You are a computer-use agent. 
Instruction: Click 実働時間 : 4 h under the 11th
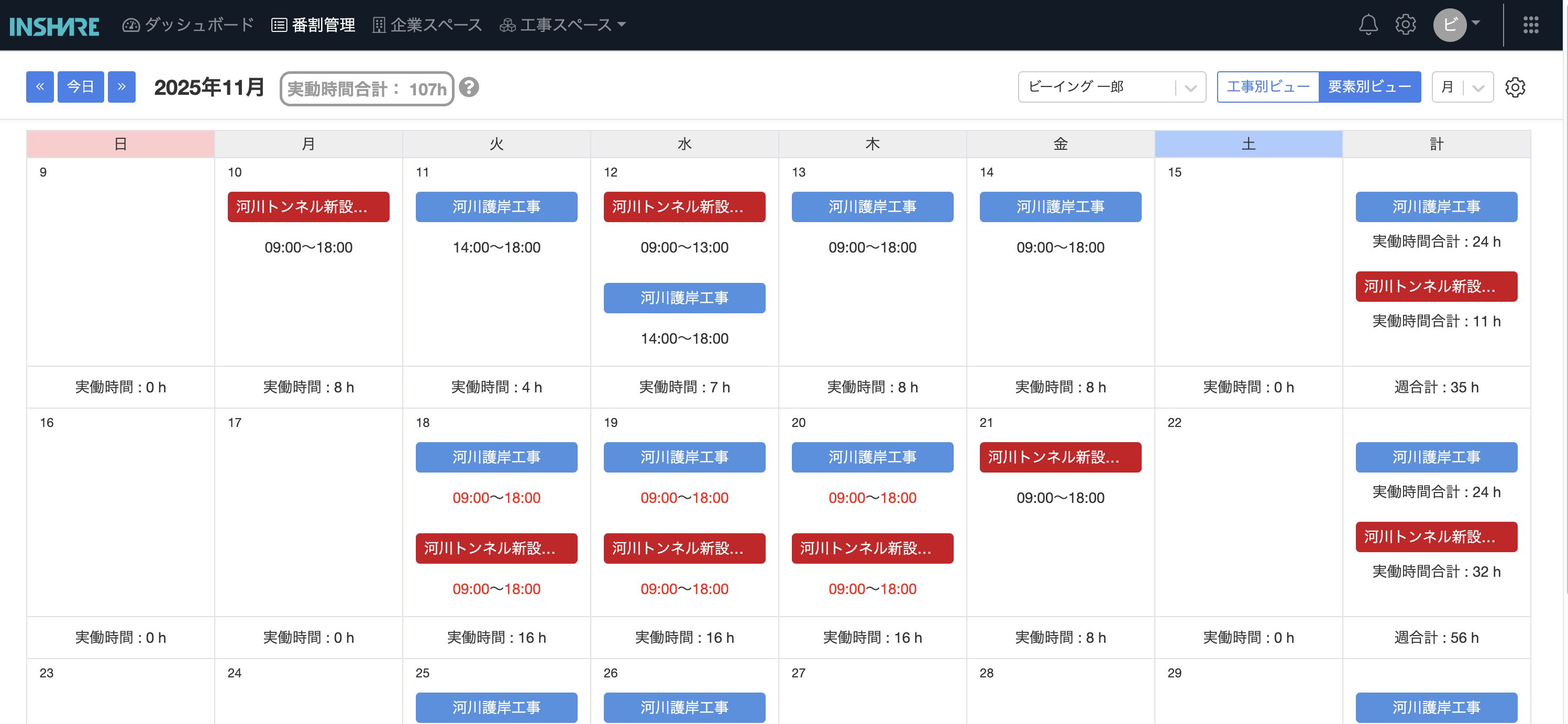click(496, 387)
